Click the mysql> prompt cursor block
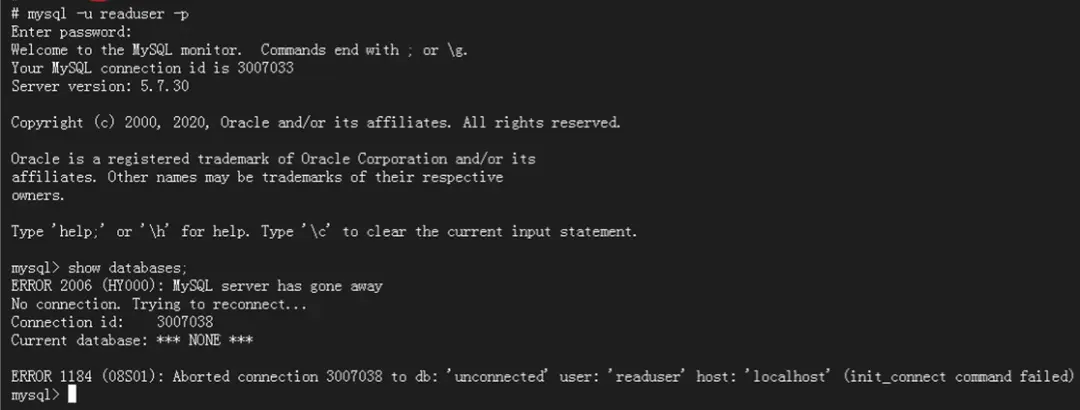 click(71, 395)
